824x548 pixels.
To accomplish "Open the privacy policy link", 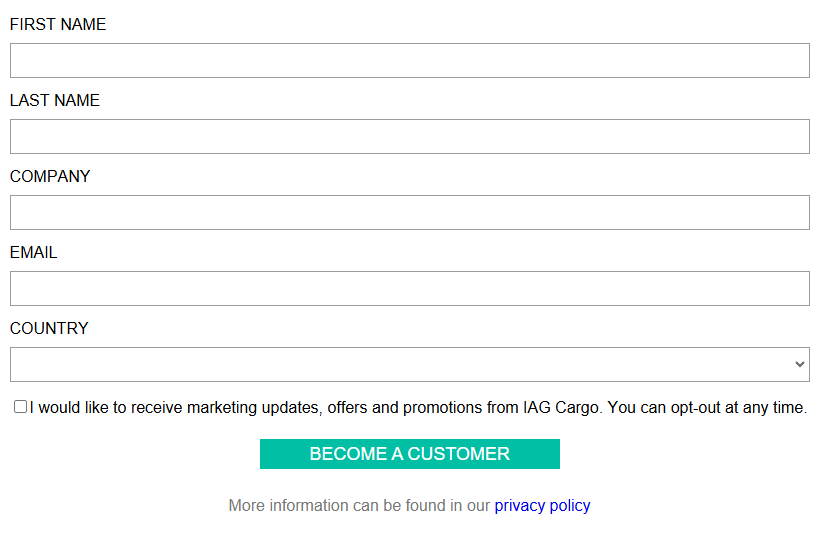I will (x=542, y=506).
